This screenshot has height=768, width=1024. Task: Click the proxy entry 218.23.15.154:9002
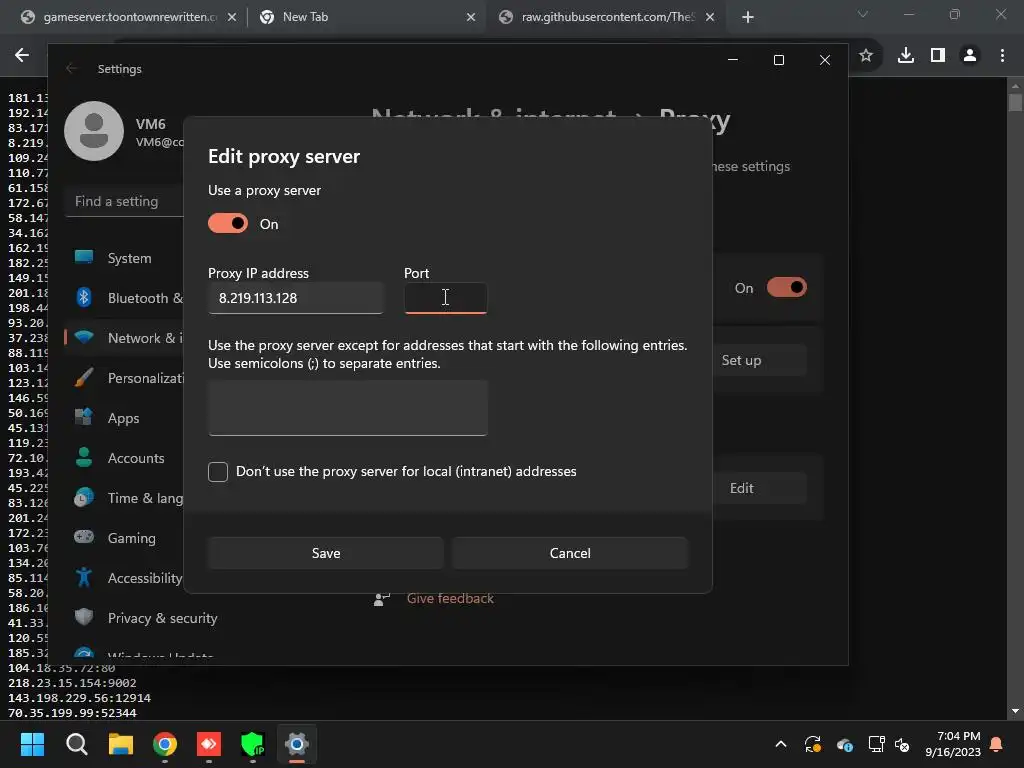tap(72, 683)
